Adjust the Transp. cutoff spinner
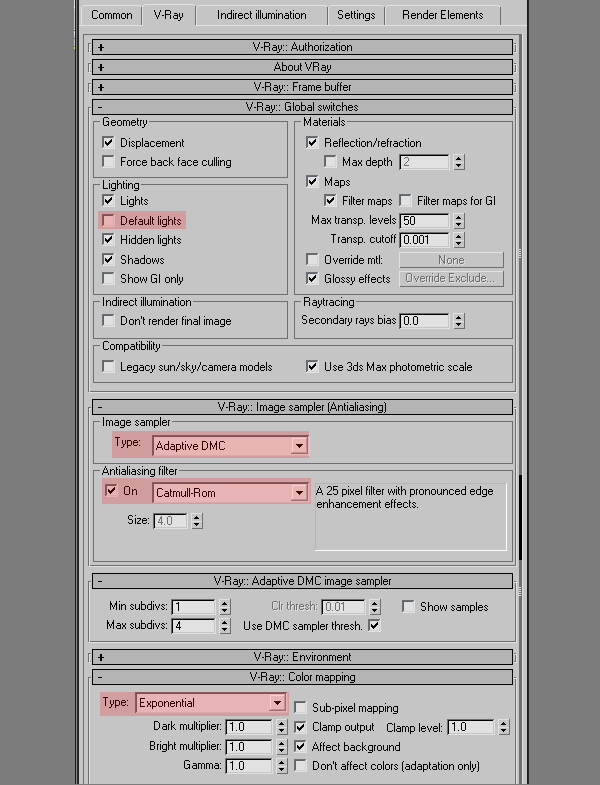This screenshot has width=600, height=785. (459, 240)
